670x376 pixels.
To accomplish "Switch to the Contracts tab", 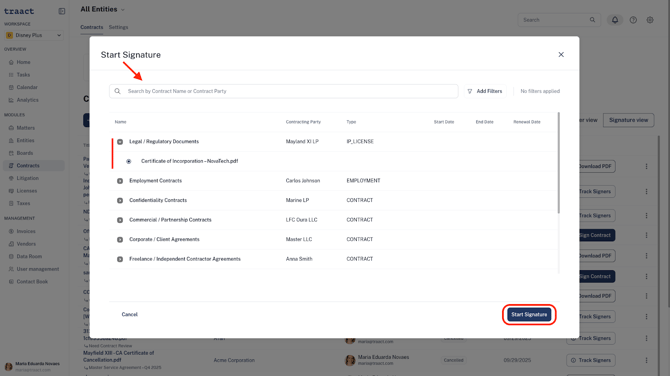I will coord(91,27).
